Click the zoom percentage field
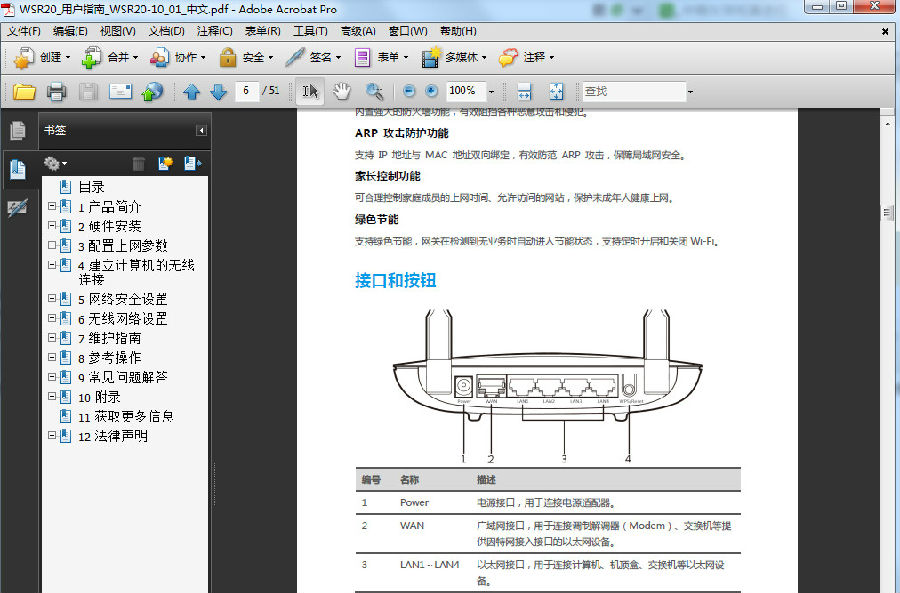 465,91
